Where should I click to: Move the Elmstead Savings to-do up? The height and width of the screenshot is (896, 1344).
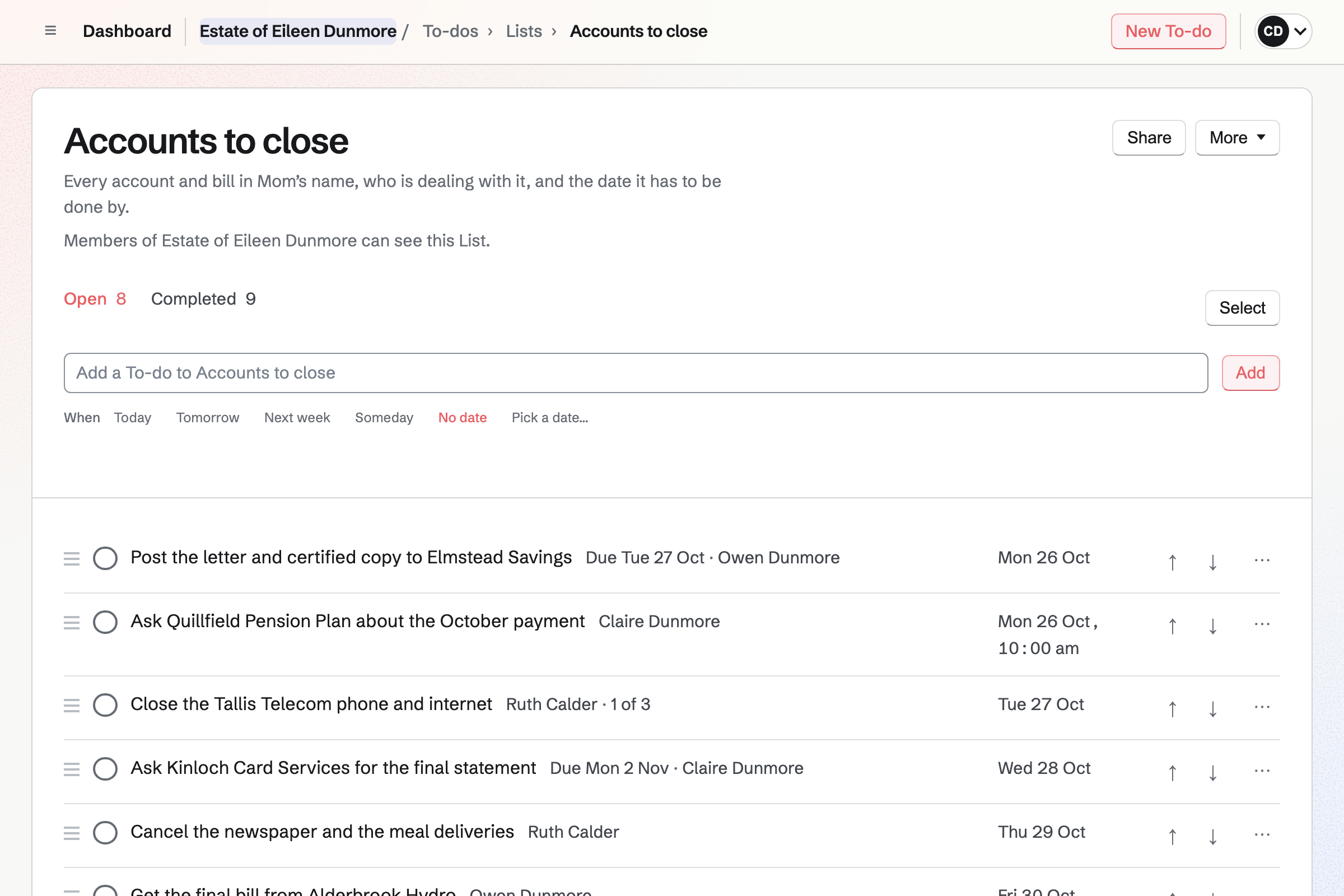click(1172, 561)
